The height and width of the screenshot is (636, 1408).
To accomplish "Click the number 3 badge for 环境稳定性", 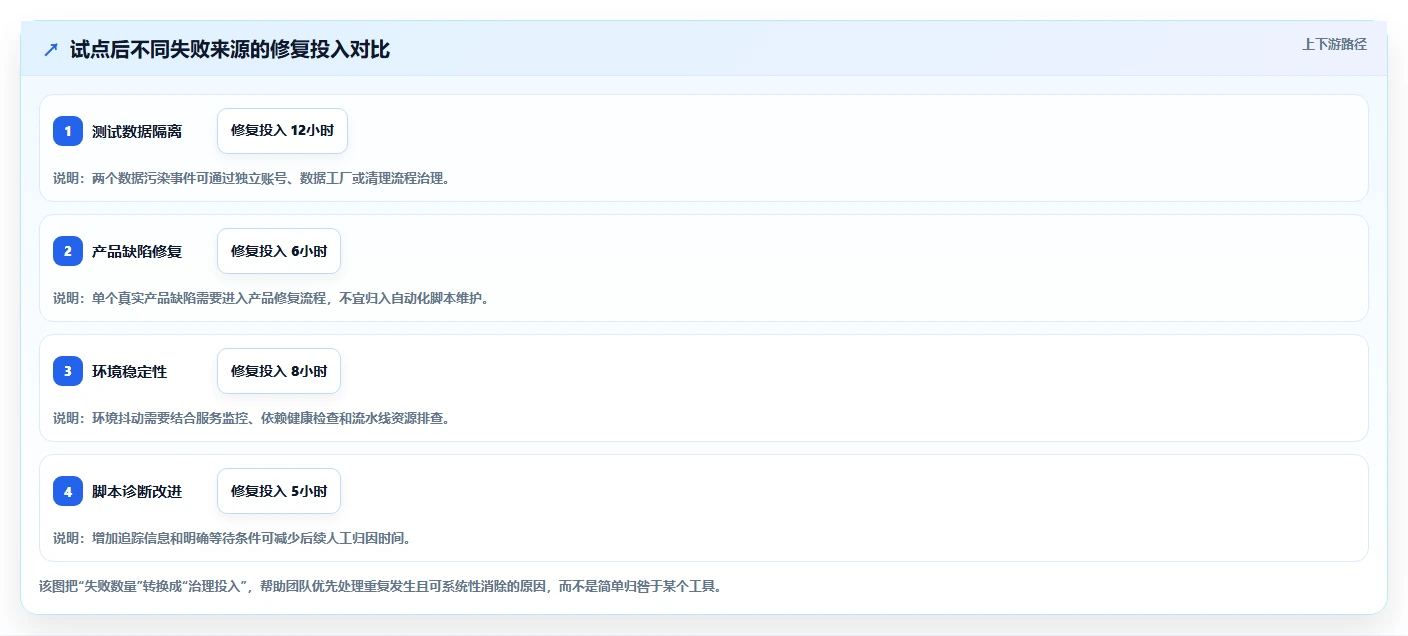I will coord(68,371).
